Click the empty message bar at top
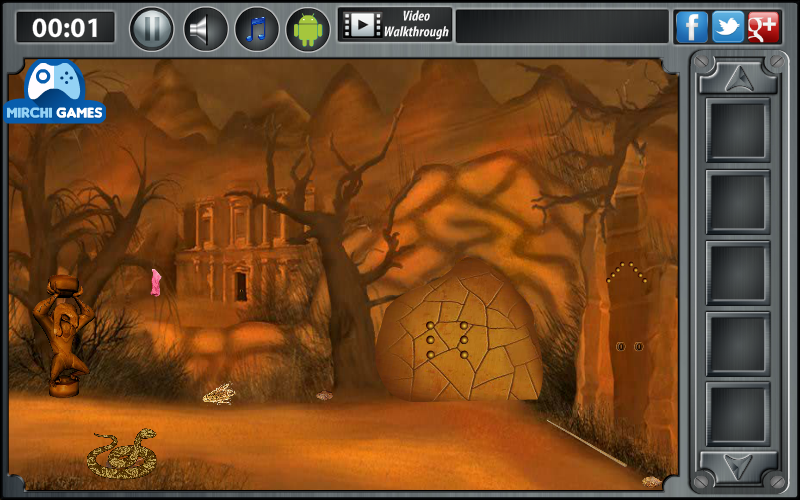 562,26
